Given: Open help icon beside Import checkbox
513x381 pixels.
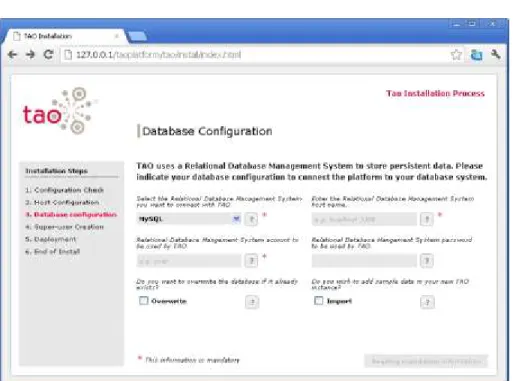Looking at the screenshot, I should [x=427, y=302].
